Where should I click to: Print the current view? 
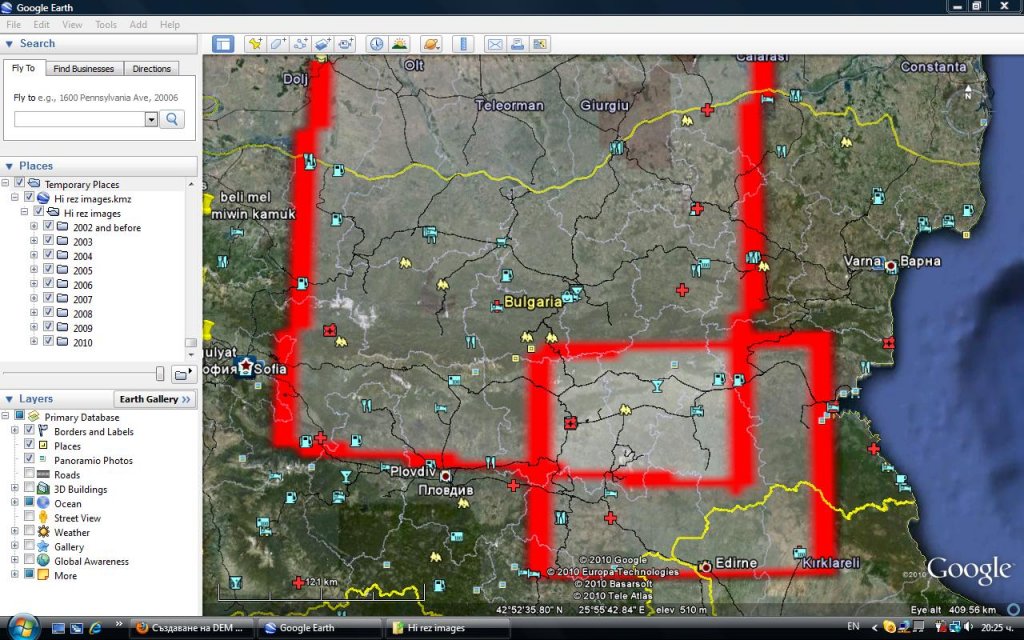tap(517, 44)
